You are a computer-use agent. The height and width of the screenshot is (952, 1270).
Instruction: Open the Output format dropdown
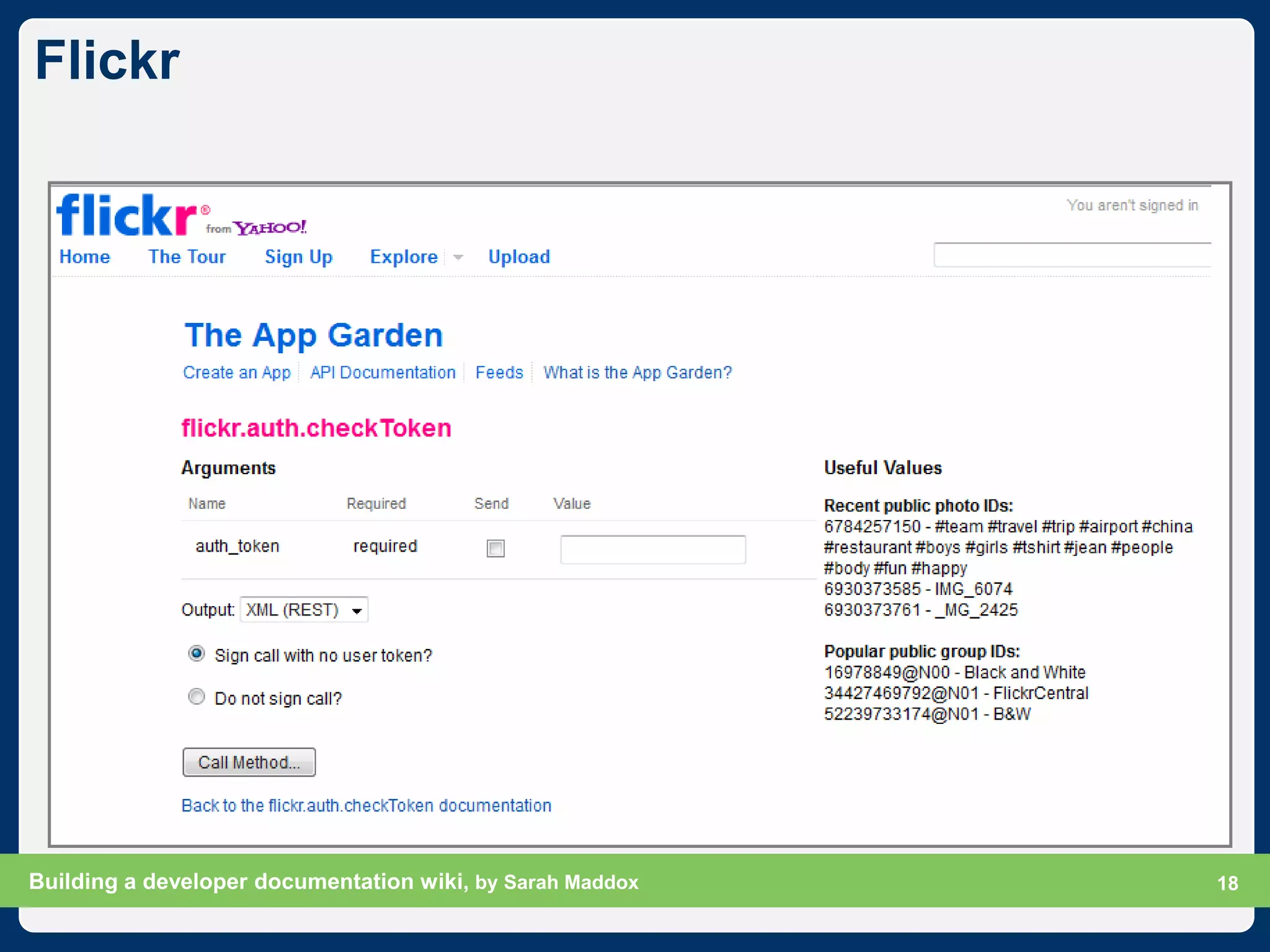coord(304,610)
